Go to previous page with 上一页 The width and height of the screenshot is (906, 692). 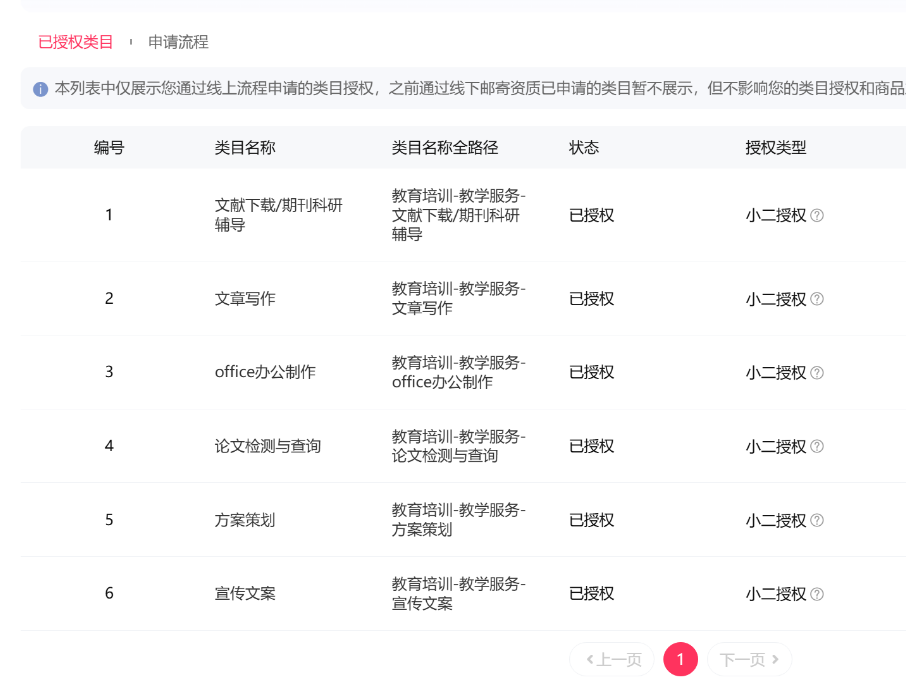pyautogui.click(x=612, y=659)
